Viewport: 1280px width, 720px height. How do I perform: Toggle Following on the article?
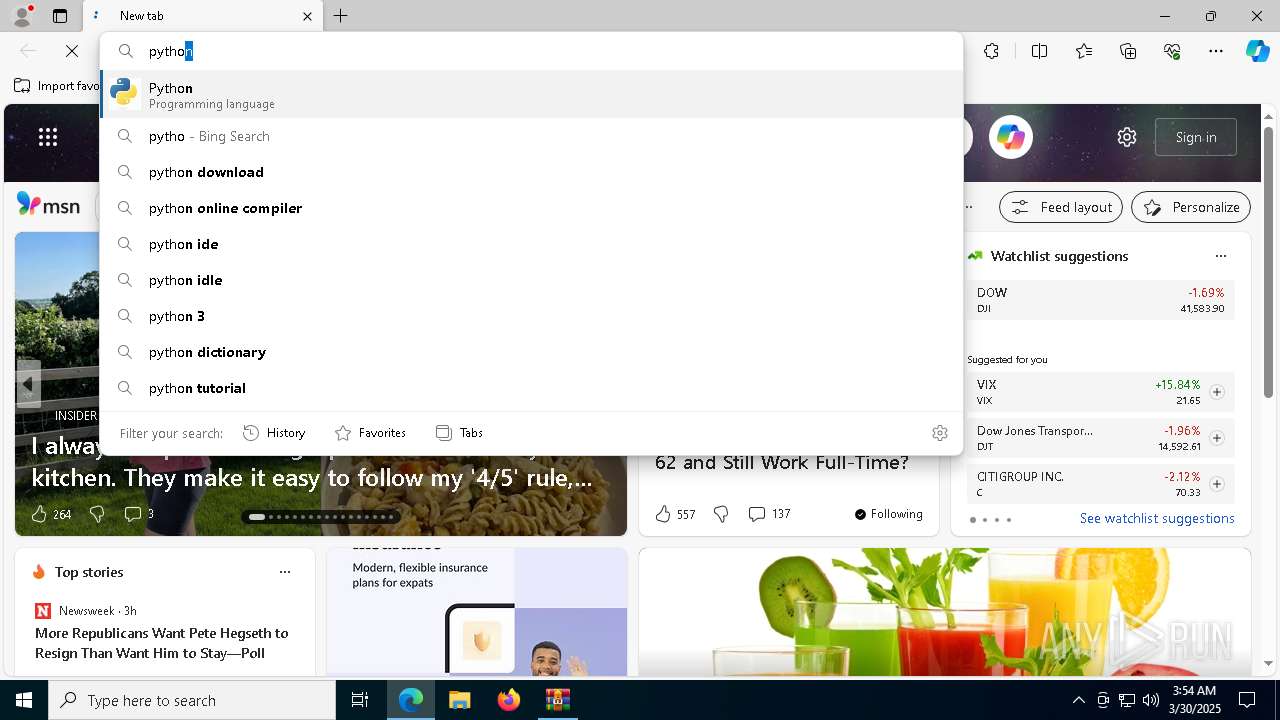point(888,514)
